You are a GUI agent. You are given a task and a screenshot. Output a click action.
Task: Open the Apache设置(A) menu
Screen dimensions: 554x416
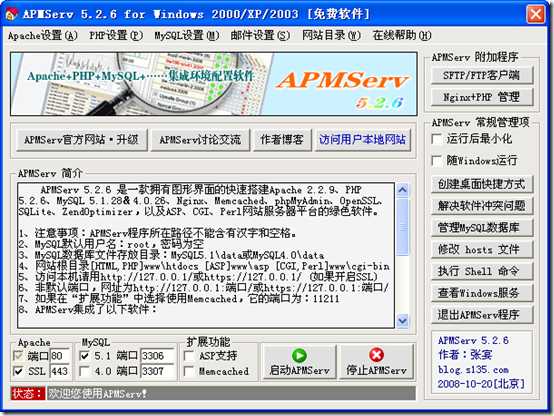tap(43, 35)
